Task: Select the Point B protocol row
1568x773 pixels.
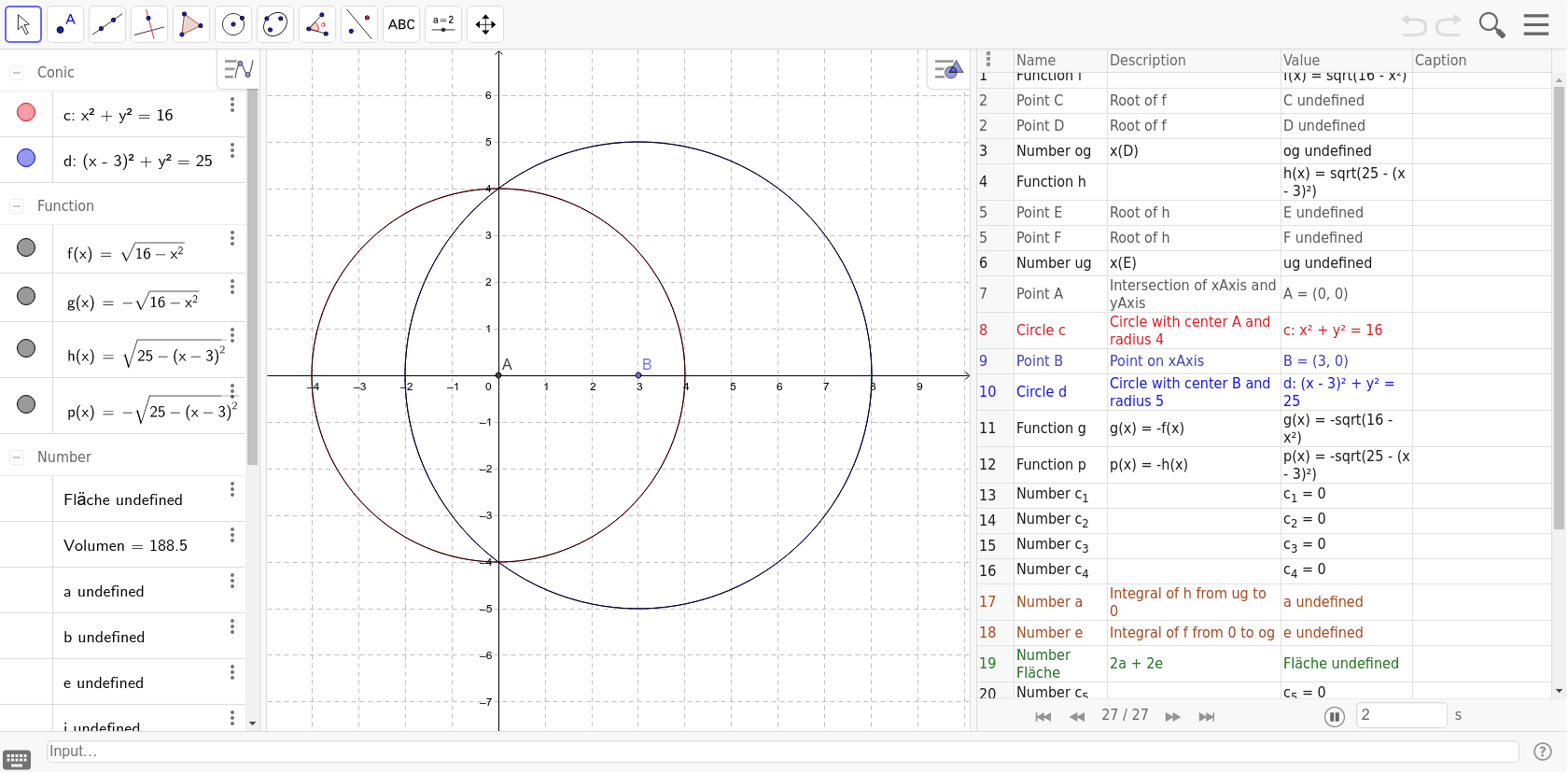Action: 1264,361
